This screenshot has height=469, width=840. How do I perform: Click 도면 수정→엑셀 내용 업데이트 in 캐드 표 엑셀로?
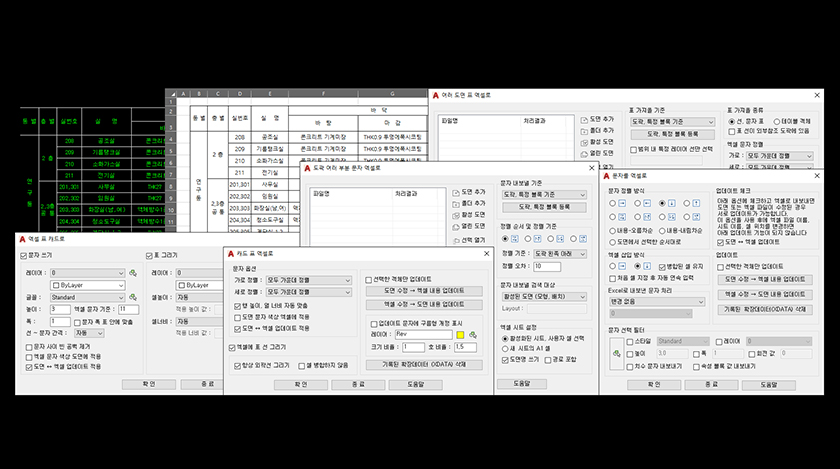(x=424, y=291)
